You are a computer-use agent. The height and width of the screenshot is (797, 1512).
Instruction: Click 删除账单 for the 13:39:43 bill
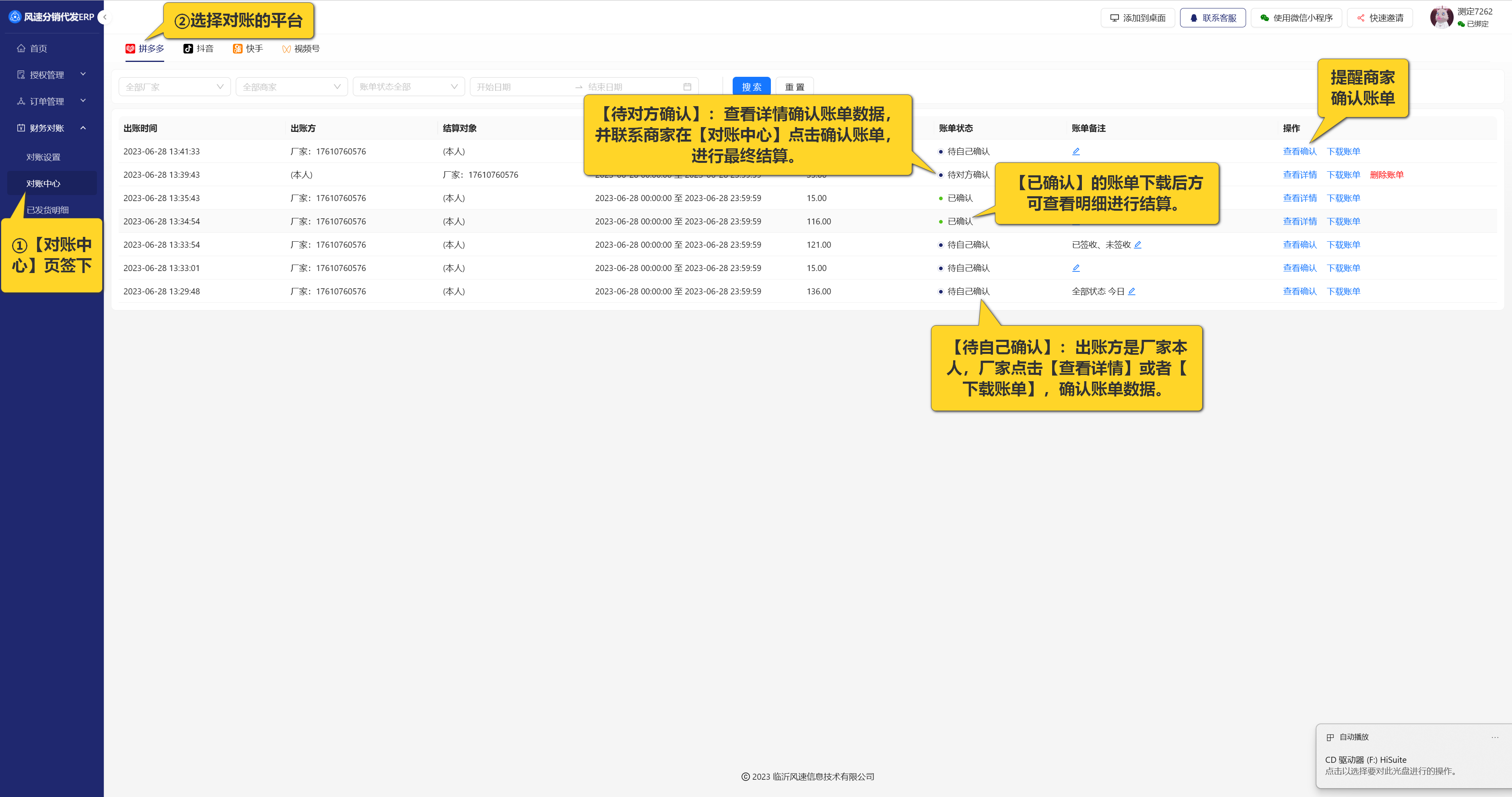(1386, 175)
